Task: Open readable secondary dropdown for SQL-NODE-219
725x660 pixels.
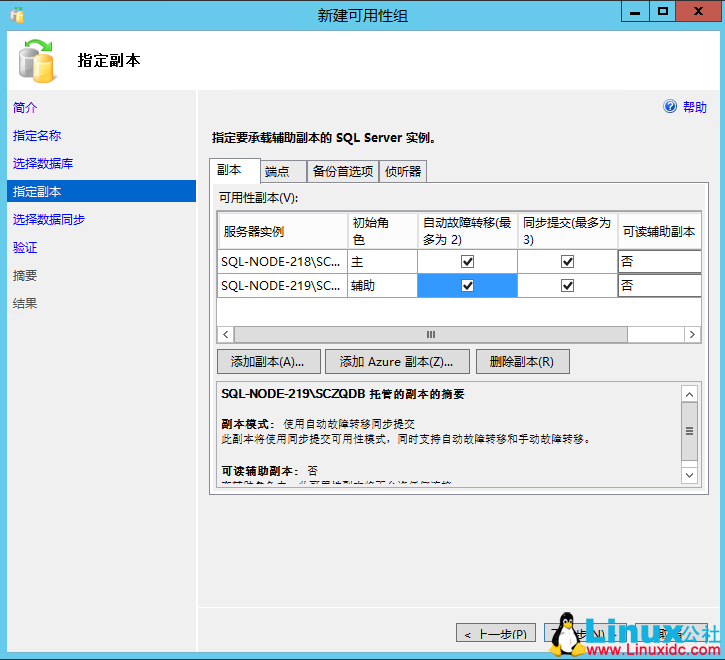Action: coord(660,286)
